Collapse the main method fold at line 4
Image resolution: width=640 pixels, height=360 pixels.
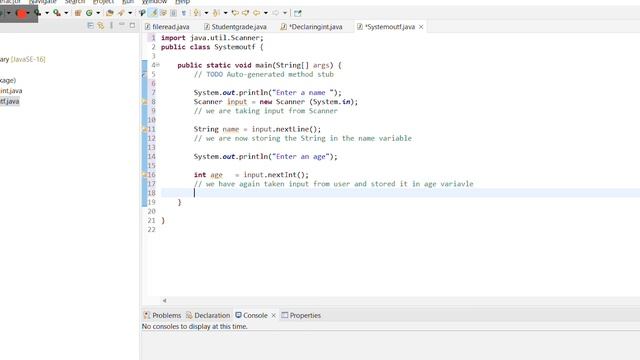point(158,65)
